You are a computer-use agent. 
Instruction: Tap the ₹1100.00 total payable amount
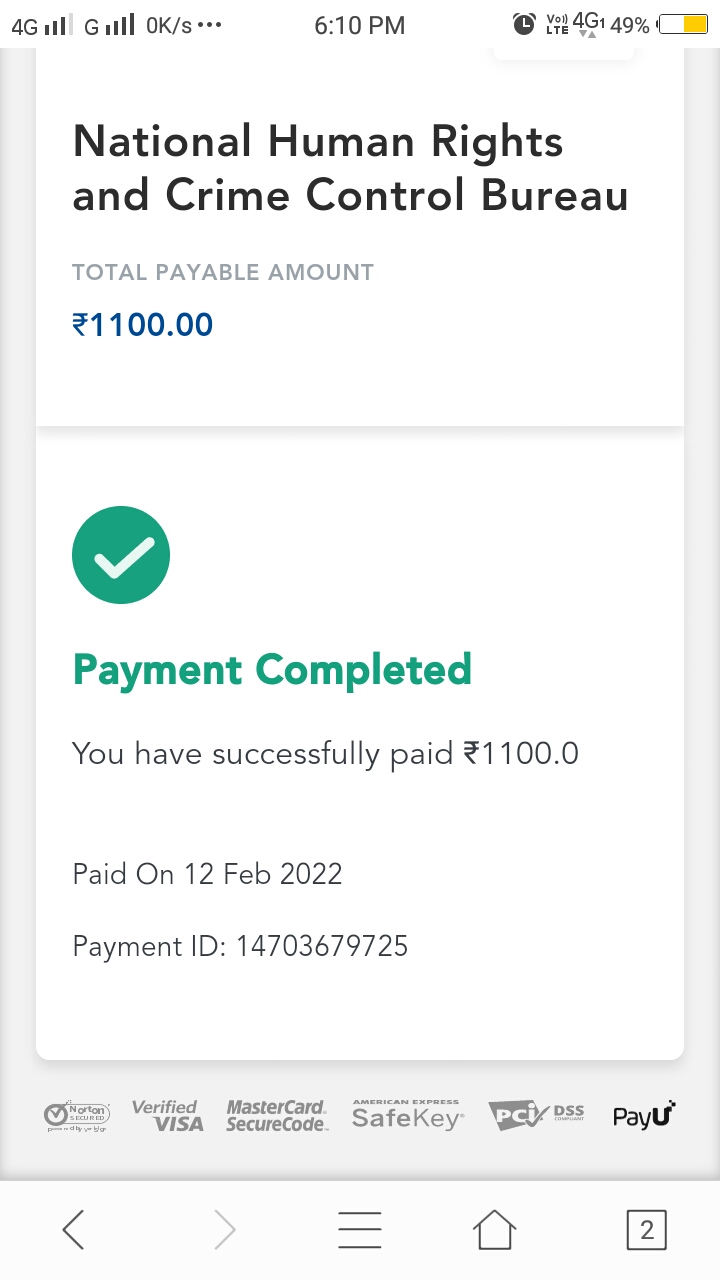pyautogui.click(x=143, y=325)
